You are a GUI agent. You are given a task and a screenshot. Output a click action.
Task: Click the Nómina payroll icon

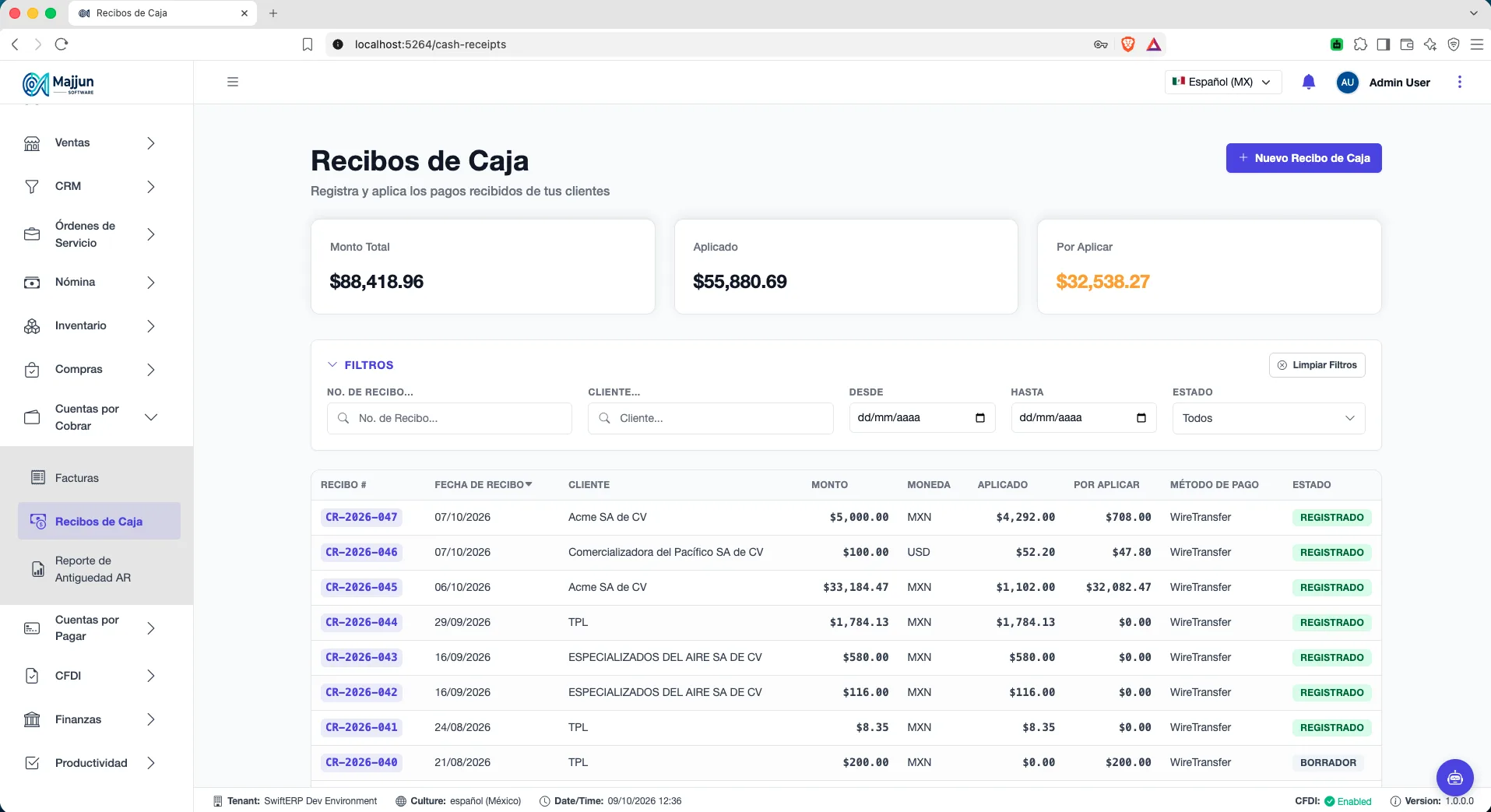click(x=32, y=283)
